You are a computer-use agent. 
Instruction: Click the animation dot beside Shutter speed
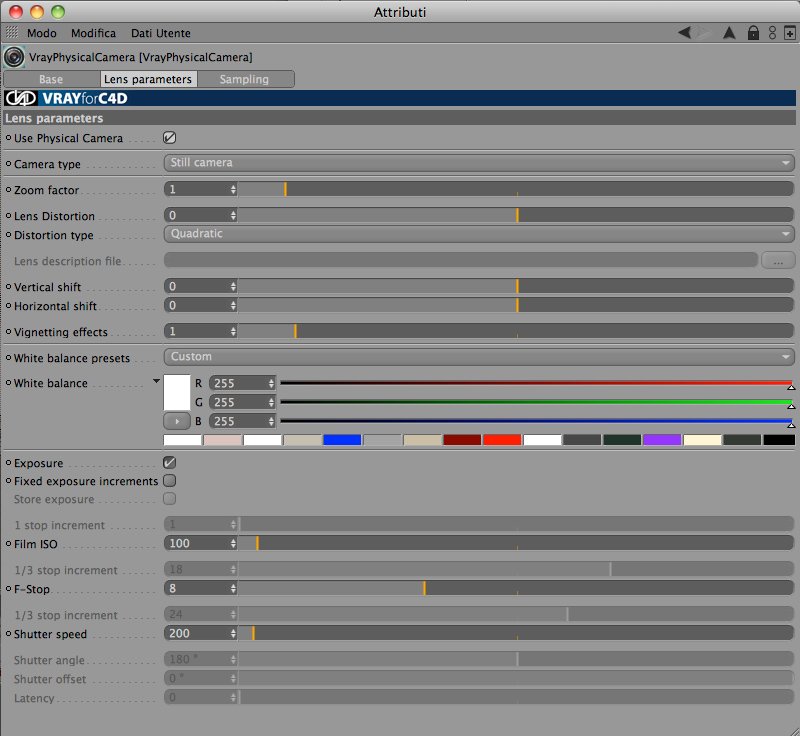[8, 633]
